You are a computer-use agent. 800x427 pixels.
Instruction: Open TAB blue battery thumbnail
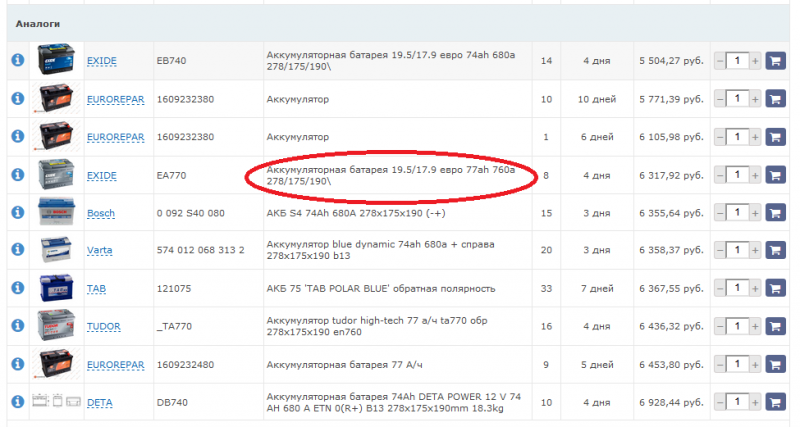point(56,288)
